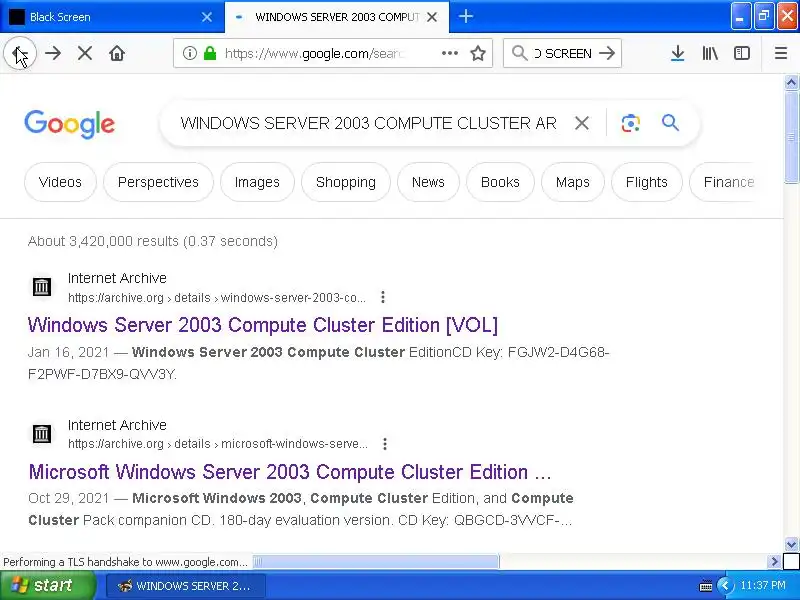The height and width of the screenshot is (600, 800).
Task: Click the horizontal scrollbar thumb
Action: coord(376,562)
